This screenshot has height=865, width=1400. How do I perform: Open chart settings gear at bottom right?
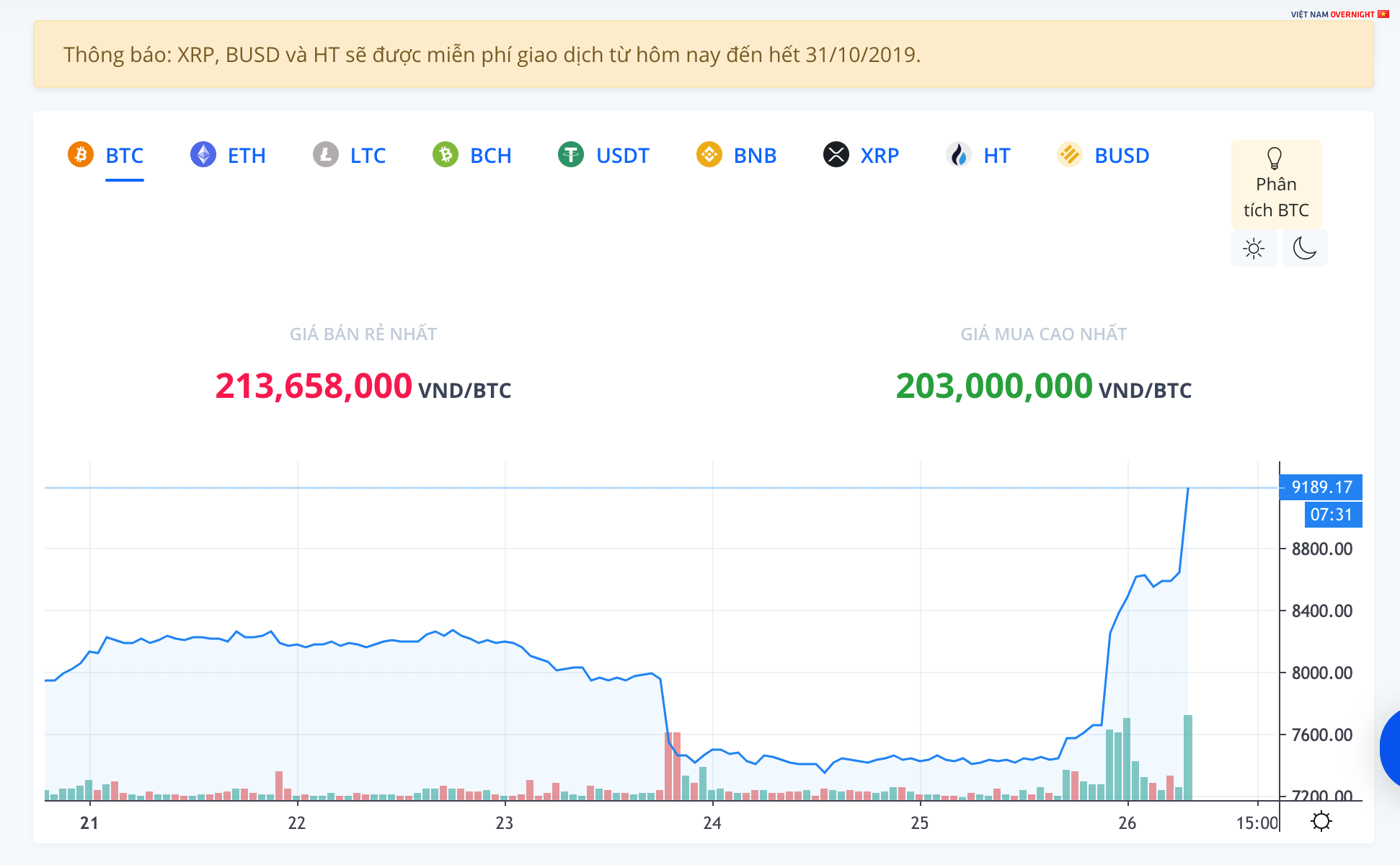(x=1321, y=821)
